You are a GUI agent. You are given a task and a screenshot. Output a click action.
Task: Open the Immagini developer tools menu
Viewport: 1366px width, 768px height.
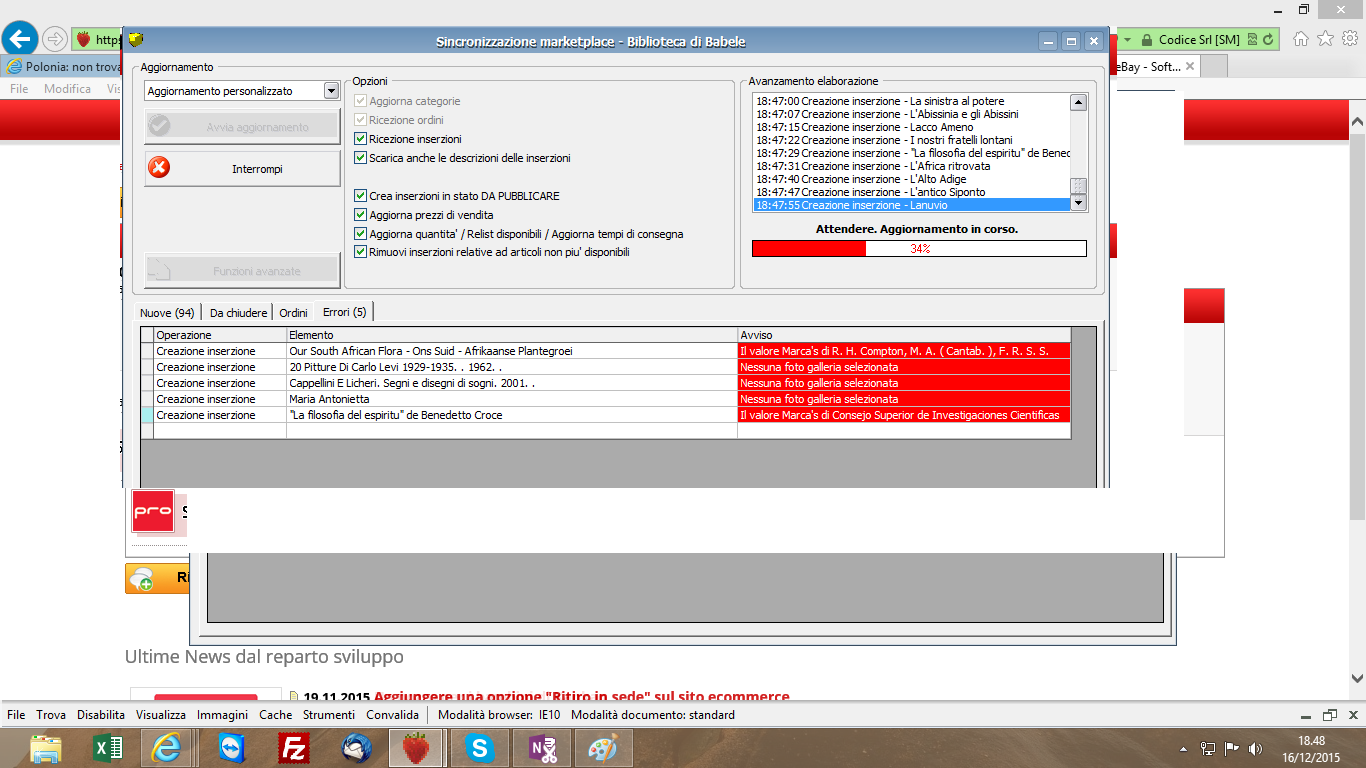click(222, 715)
